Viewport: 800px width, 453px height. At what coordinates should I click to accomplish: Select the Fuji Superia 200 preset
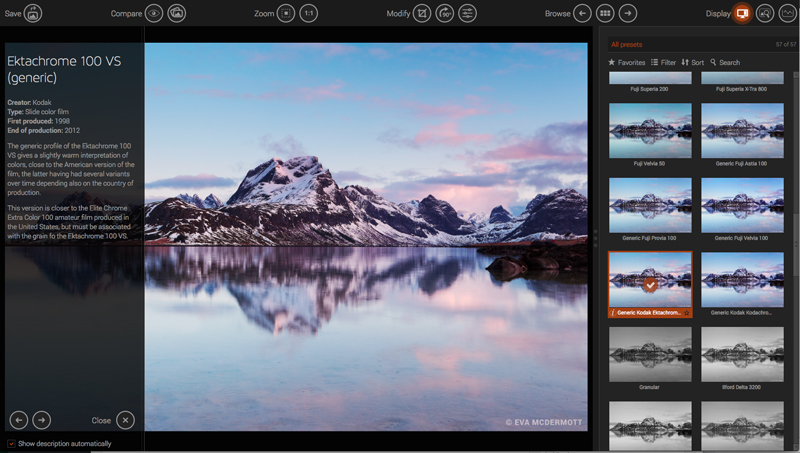[650, 78]
